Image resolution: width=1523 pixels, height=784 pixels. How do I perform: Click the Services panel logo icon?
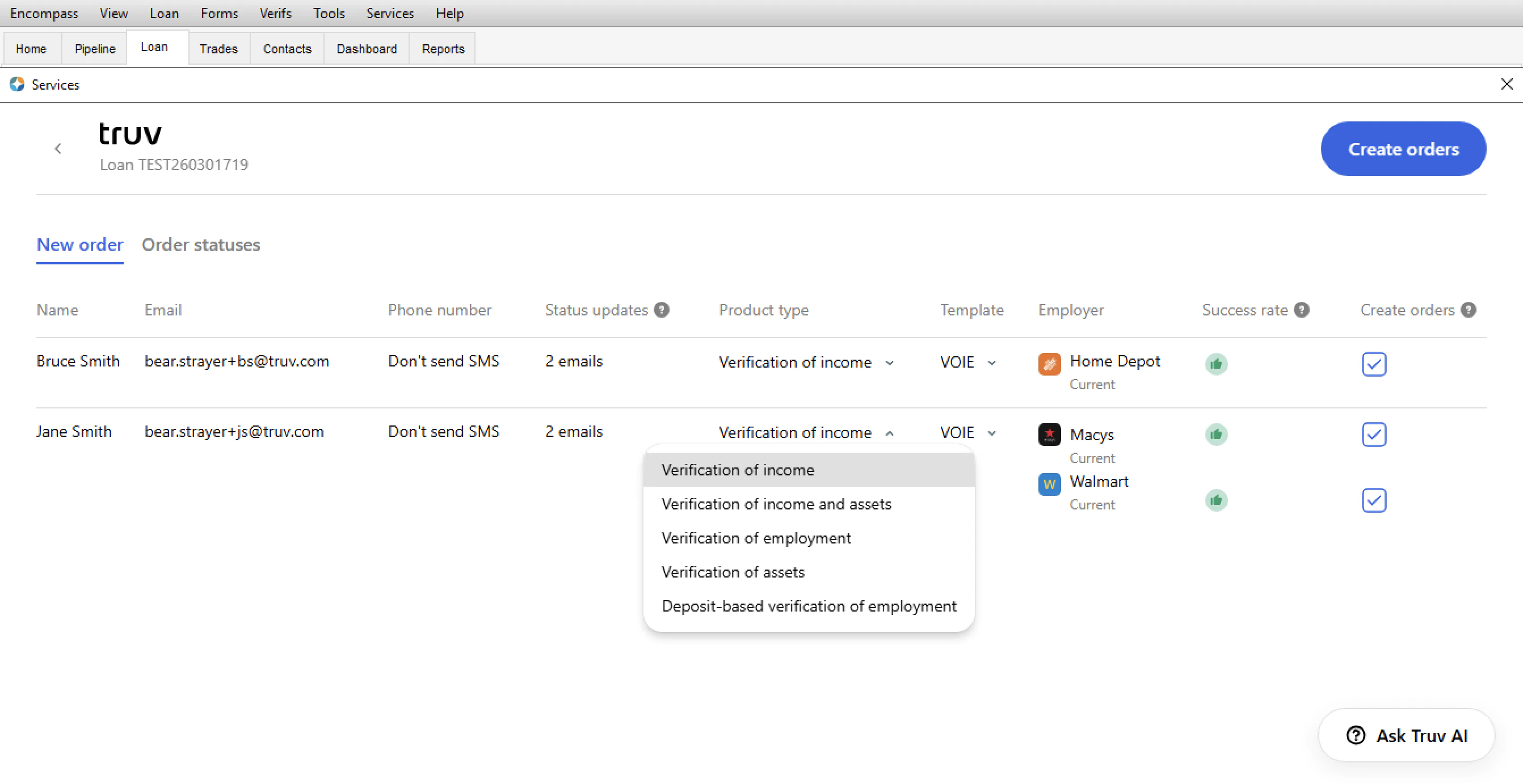17,85
